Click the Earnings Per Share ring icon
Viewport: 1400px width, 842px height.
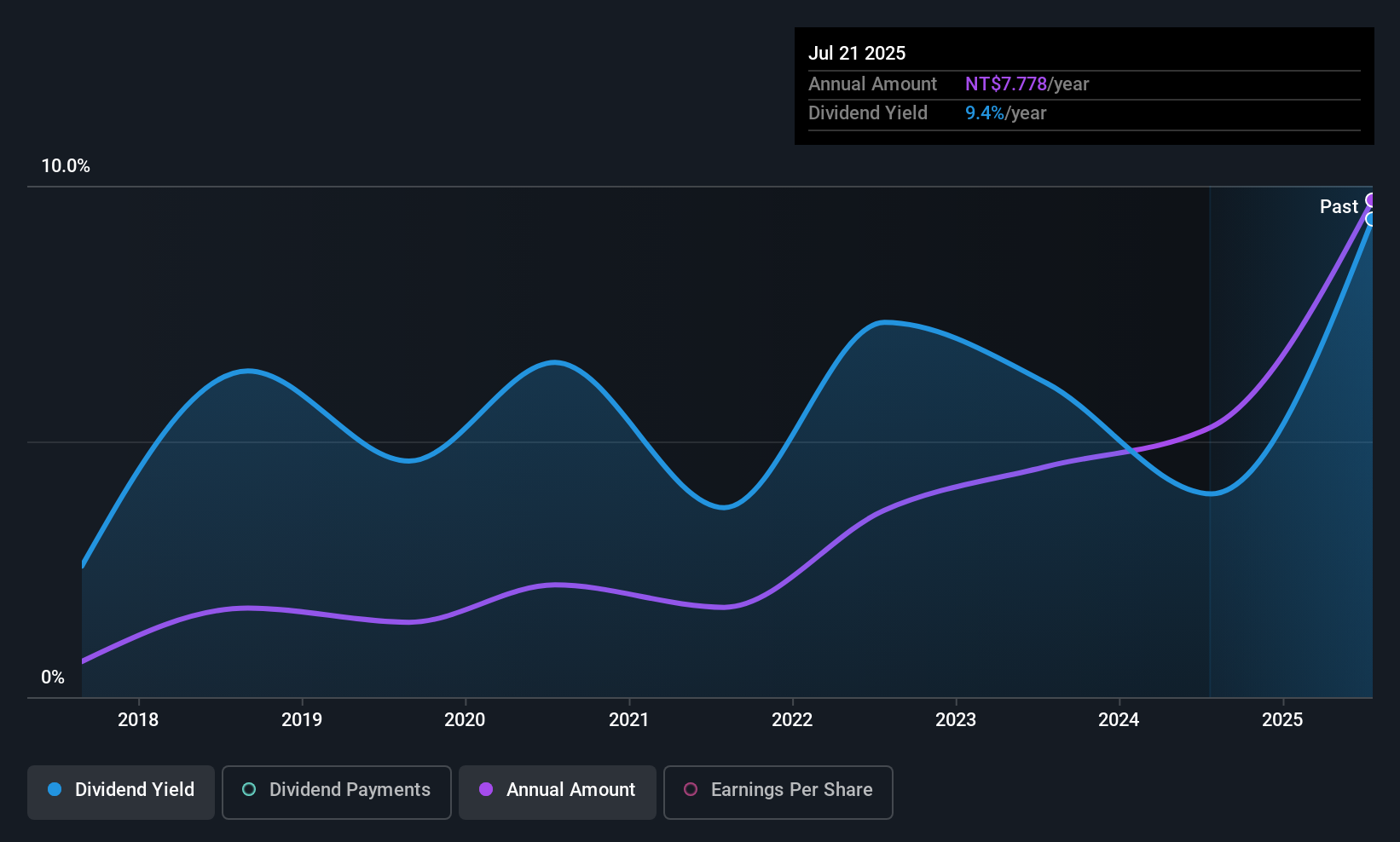click(691, 790)
